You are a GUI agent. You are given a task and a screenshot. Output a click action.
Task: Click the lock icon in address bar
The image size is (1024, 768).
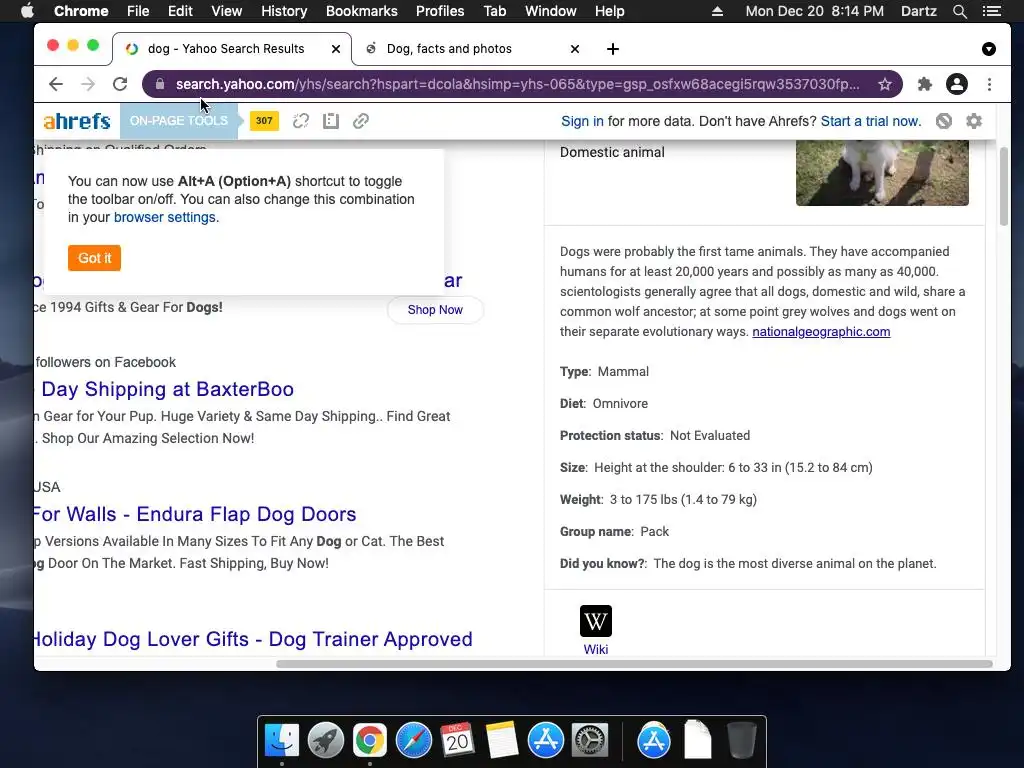[x=160, y=84]
